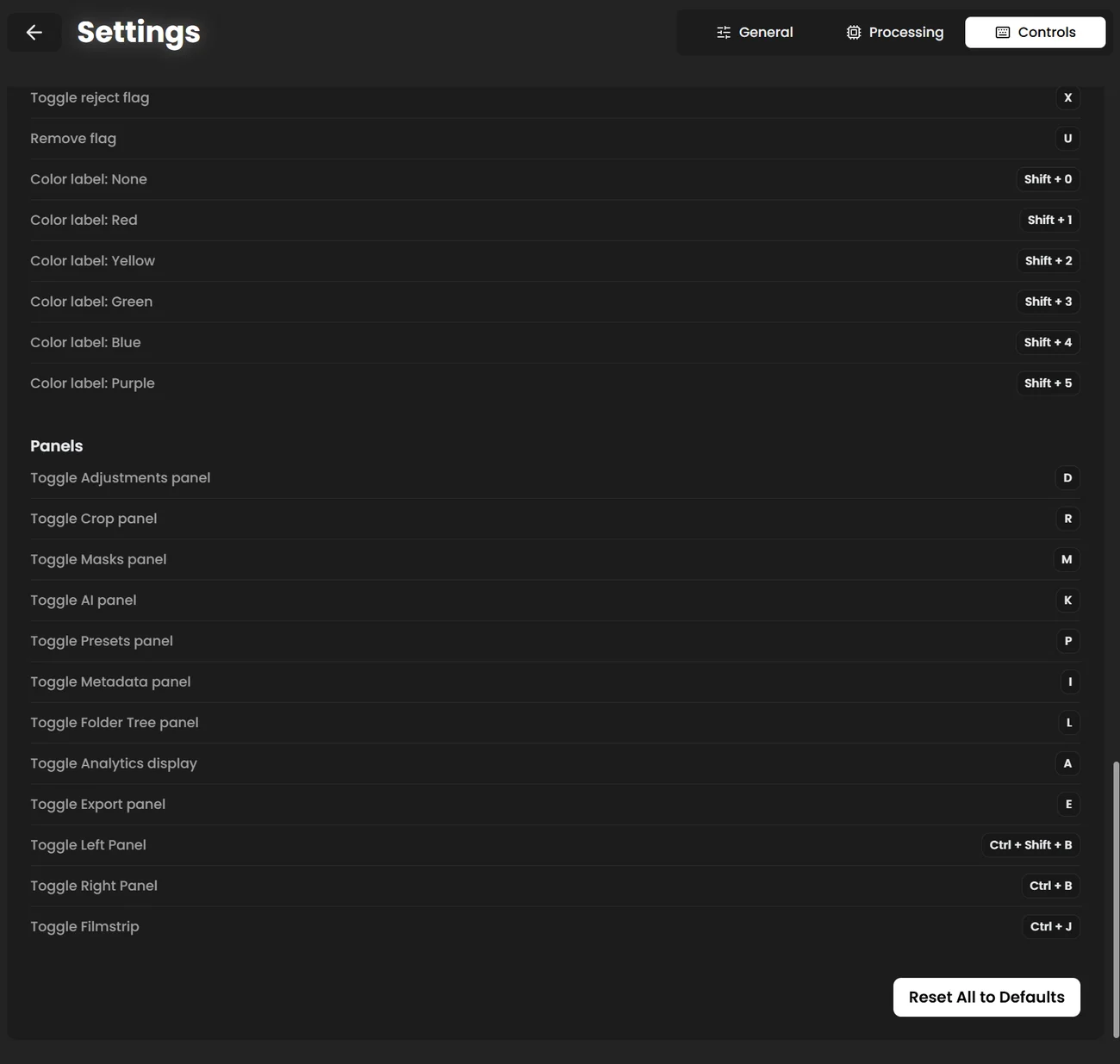Edit the I key for Metadata panel

coord(1069,682)
